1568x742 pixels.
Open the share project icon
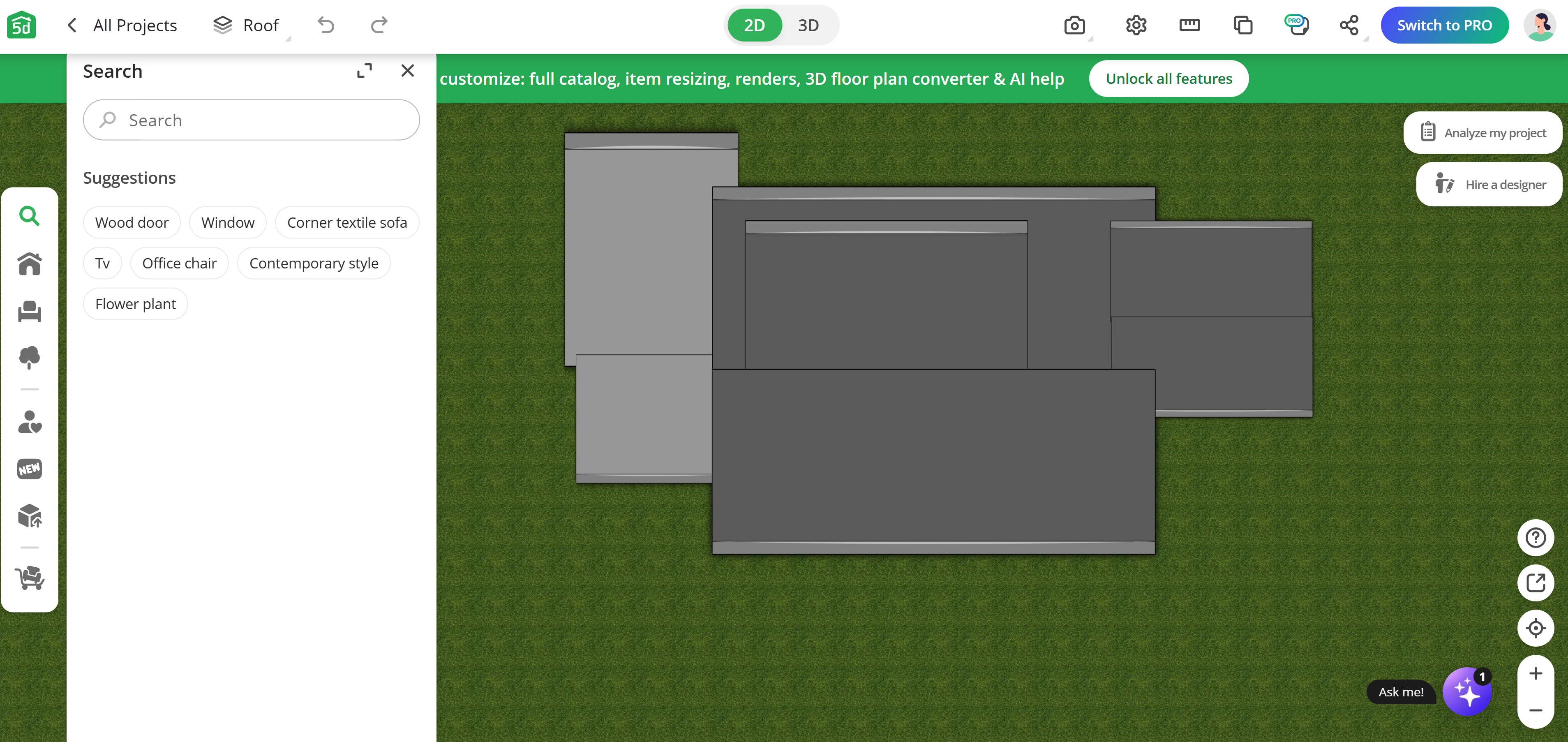[1349, 25]
